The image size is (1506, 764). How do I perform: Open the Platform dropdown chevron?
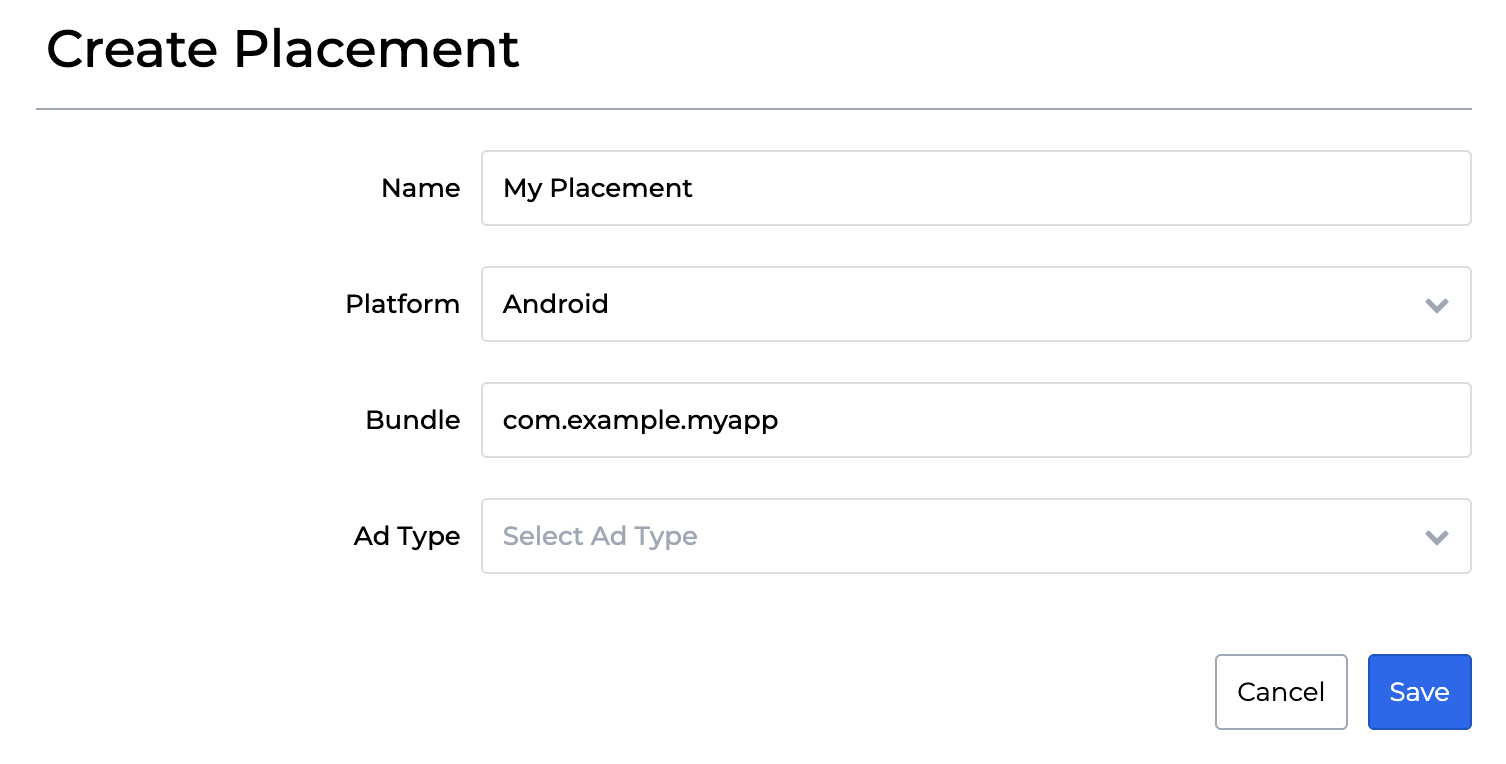(1437, 304)
